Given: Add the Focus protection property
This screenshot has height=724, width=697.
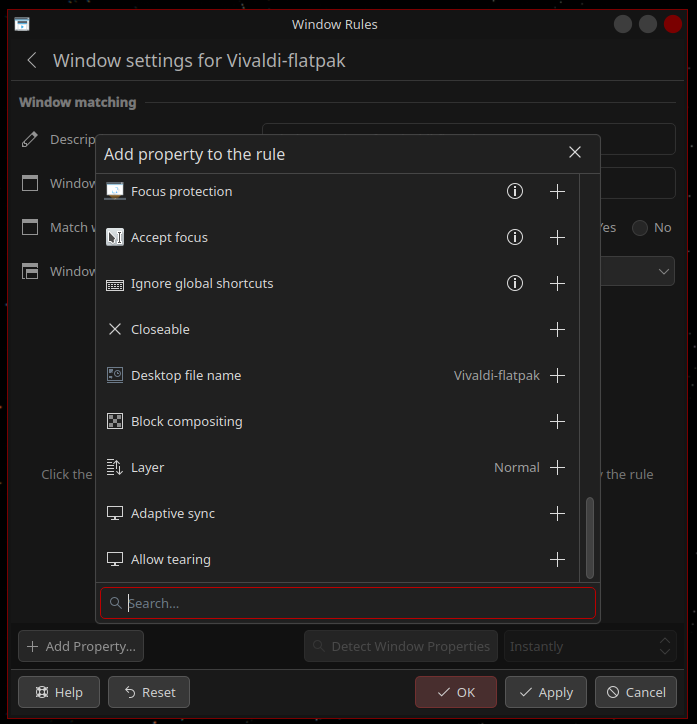Looking at the screenshot, I should (558, 192).
